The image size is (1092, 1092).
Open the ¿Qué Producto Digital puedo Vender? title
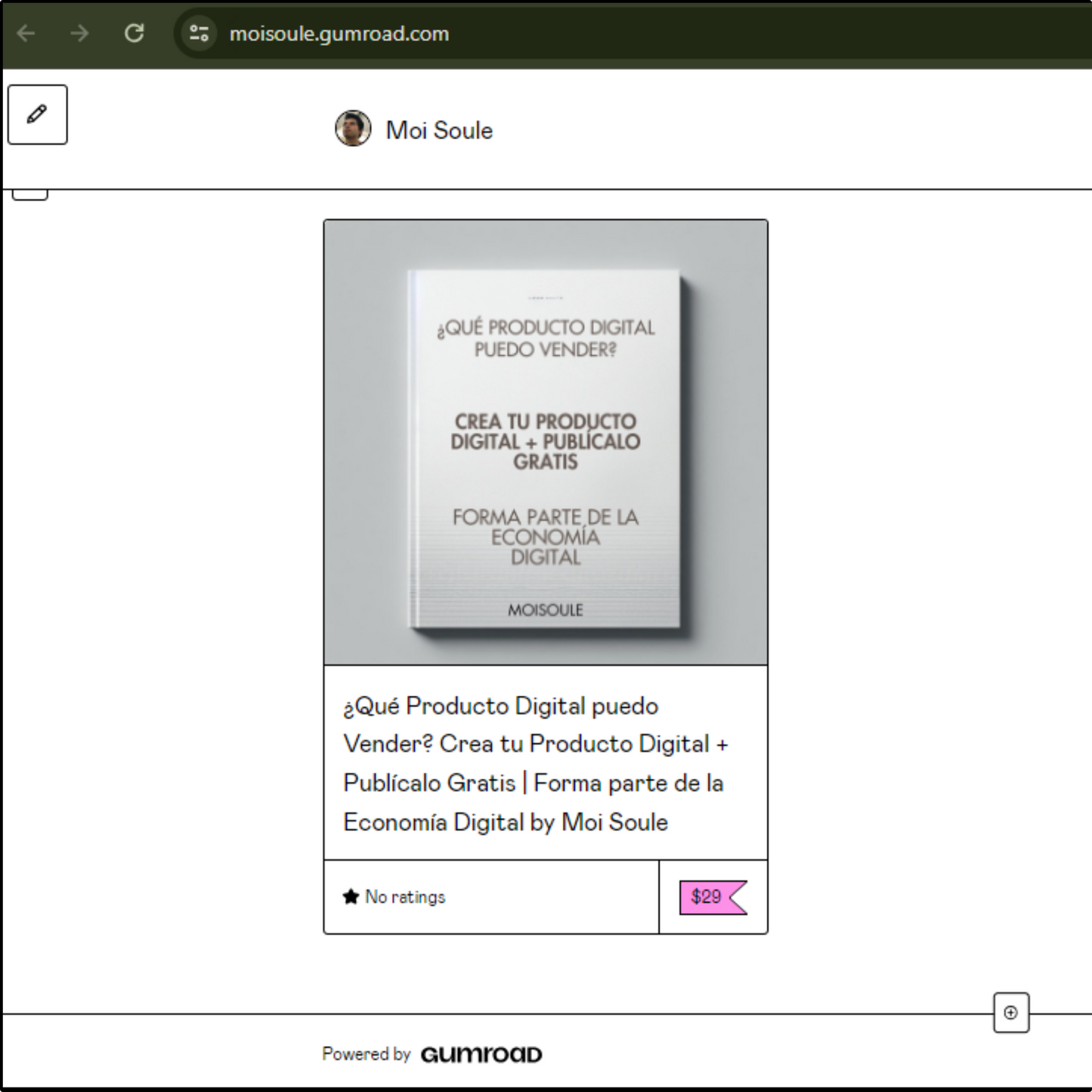point(535,763)
